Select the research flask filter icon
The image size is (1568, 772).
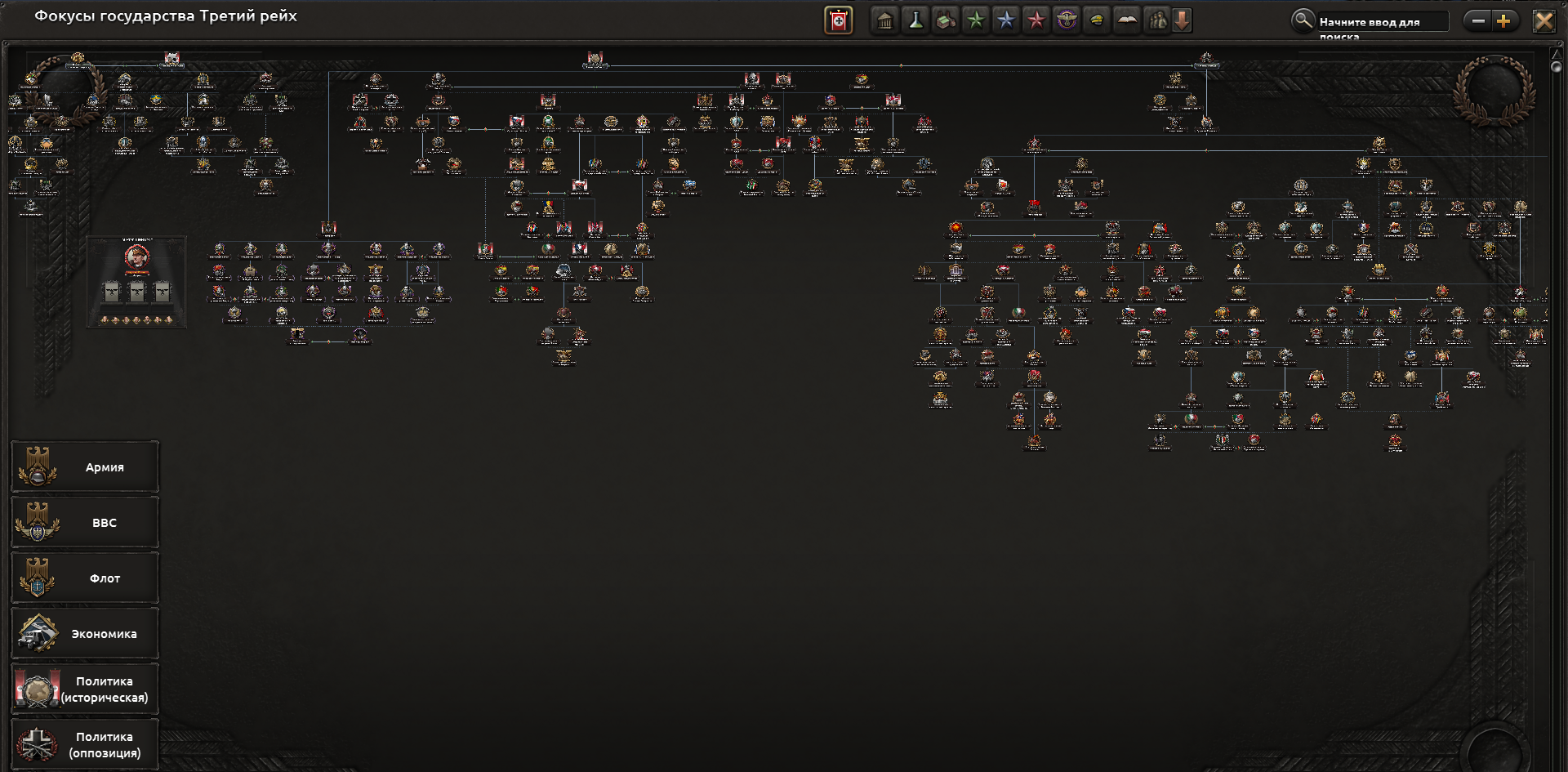915,20
